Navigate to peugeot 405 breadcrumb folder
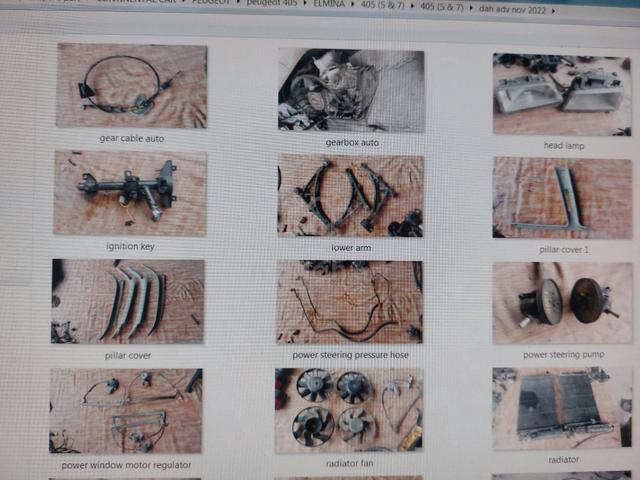The height and width of the screenshot is (480, 640). click(272, 2)
